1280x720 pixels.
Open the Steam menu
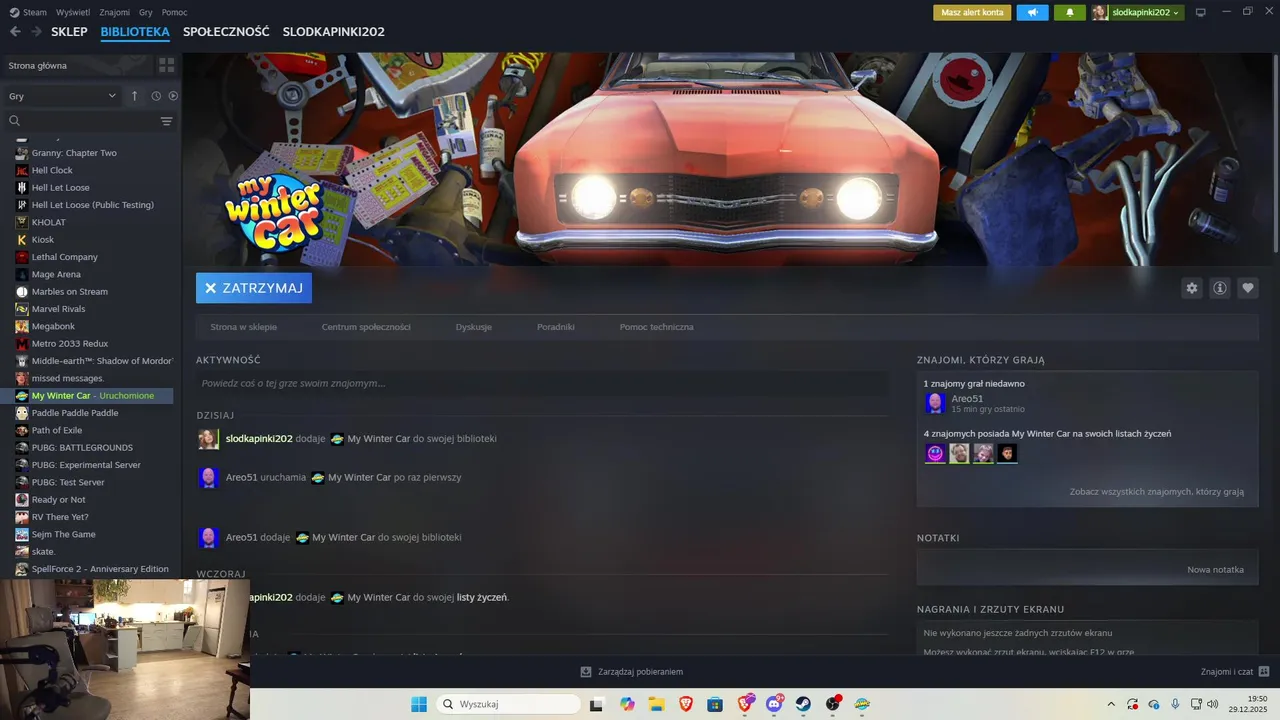(28, 12)
